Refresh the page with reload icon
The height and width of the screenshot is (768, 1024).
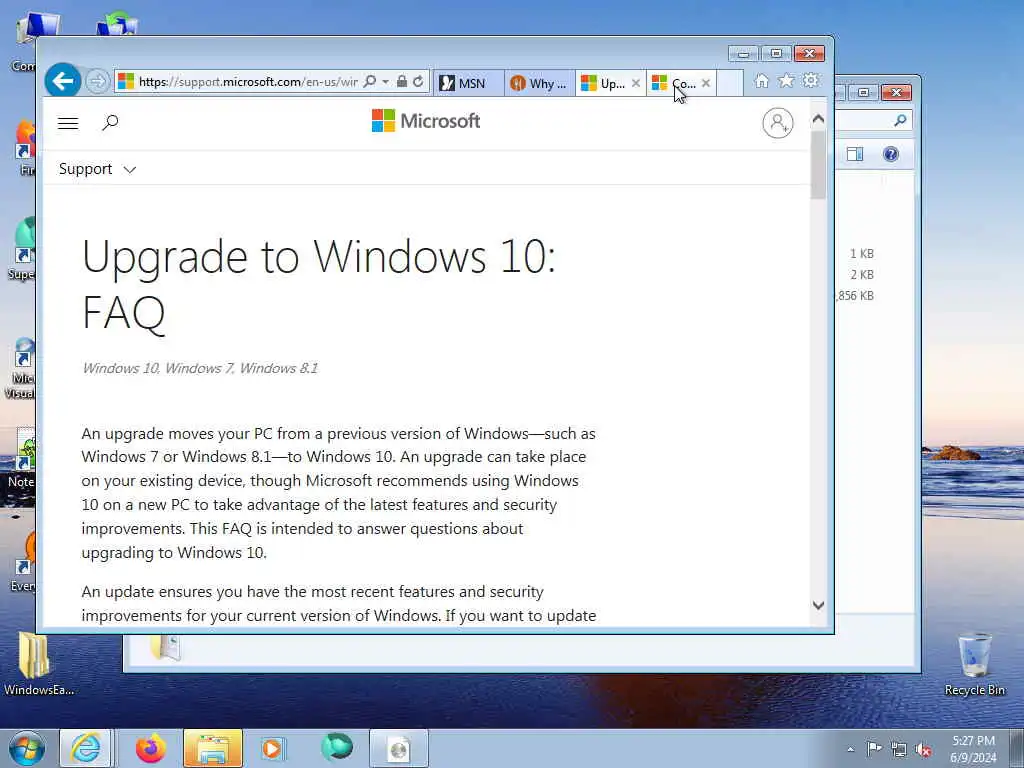[x=418, y=82]
